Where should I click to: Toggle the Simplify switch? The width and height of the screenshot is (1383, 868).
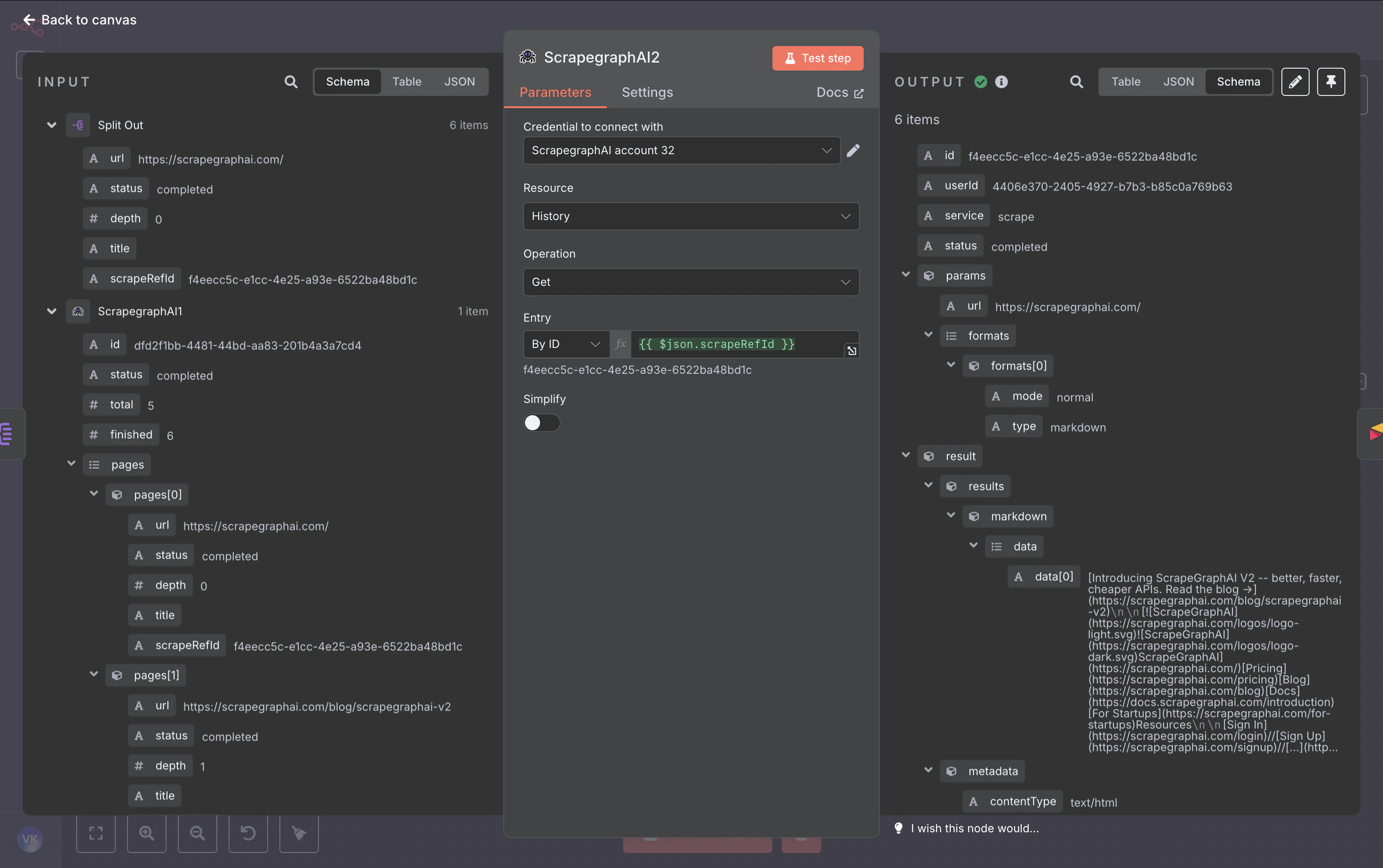541,423
